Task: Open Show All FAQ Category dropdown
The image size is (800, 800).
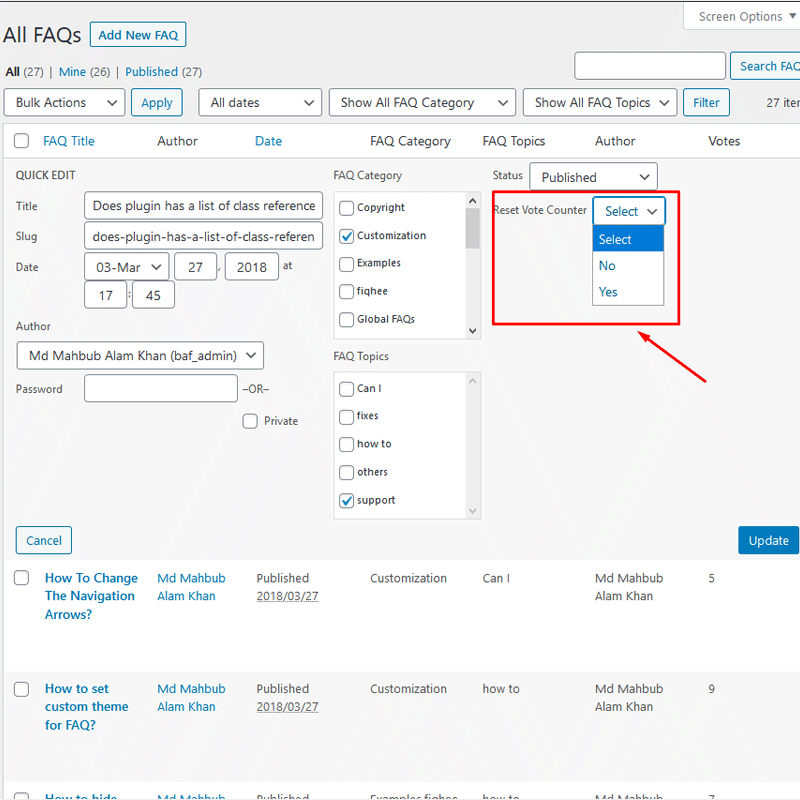Action: coord(421,102)
